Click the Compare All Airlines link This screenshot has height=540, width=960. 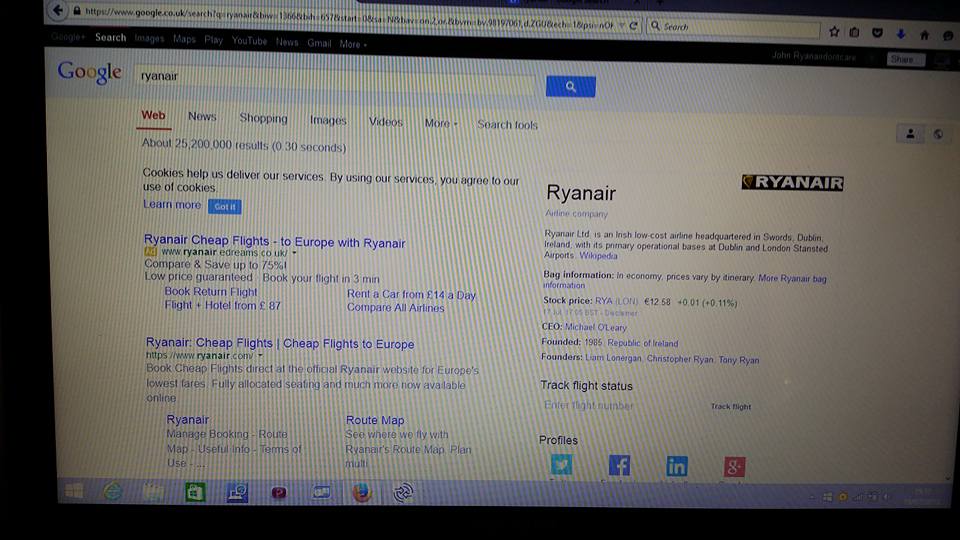pos(396,307)
